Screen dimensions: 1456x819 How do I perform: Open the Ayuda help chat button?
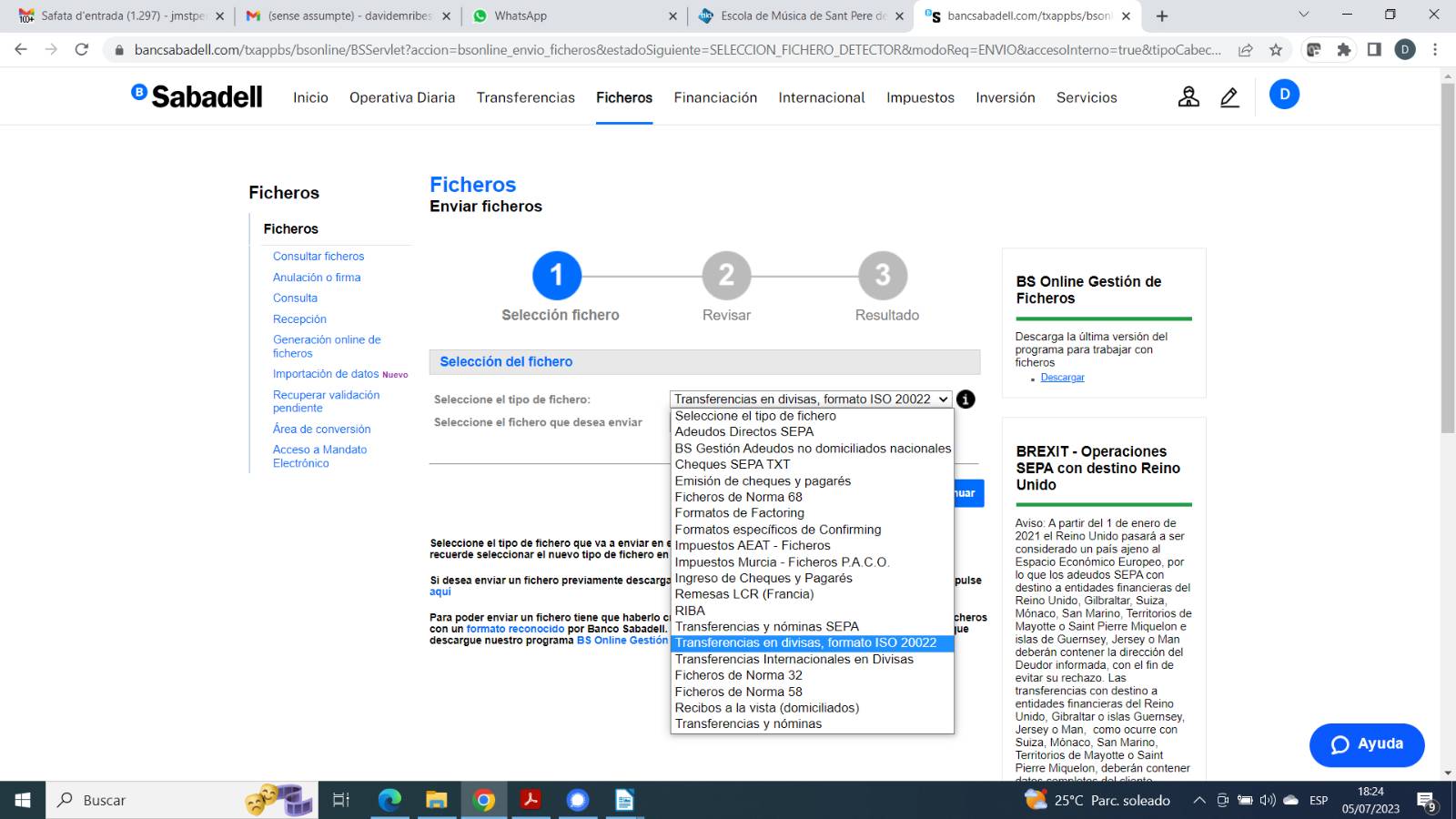(1366, 744)
